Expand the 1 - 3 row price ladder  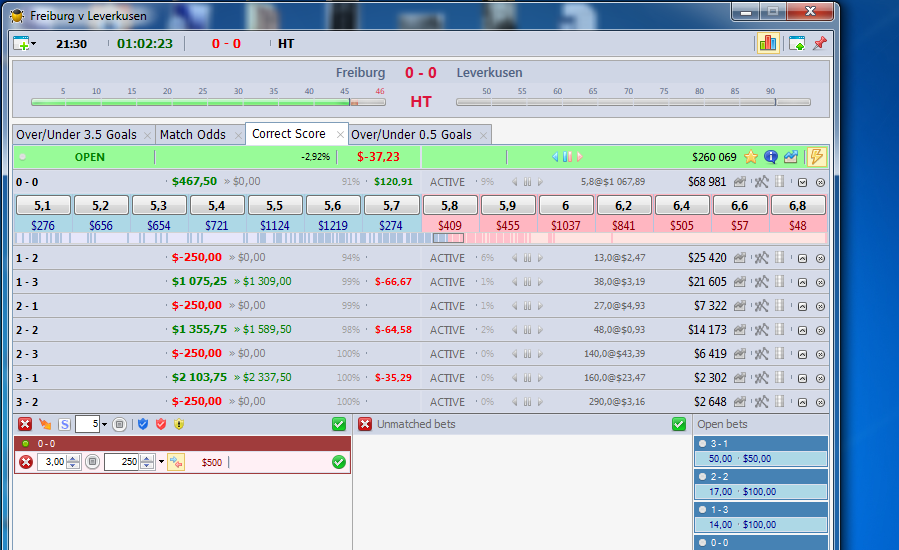803,282
